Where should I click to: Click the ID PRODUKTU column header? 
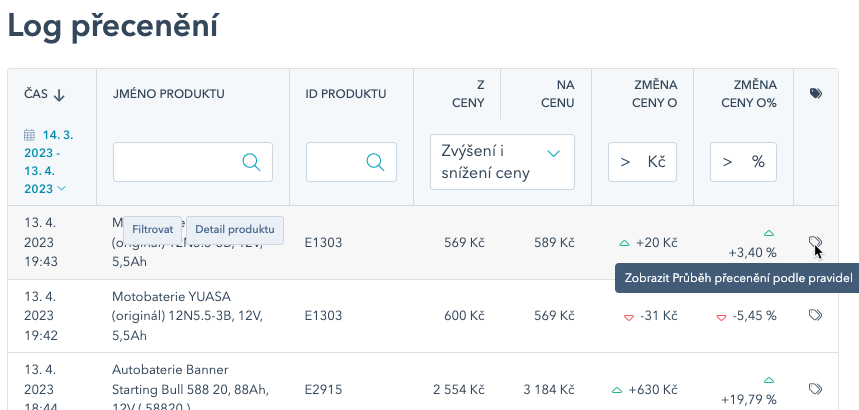346,94
